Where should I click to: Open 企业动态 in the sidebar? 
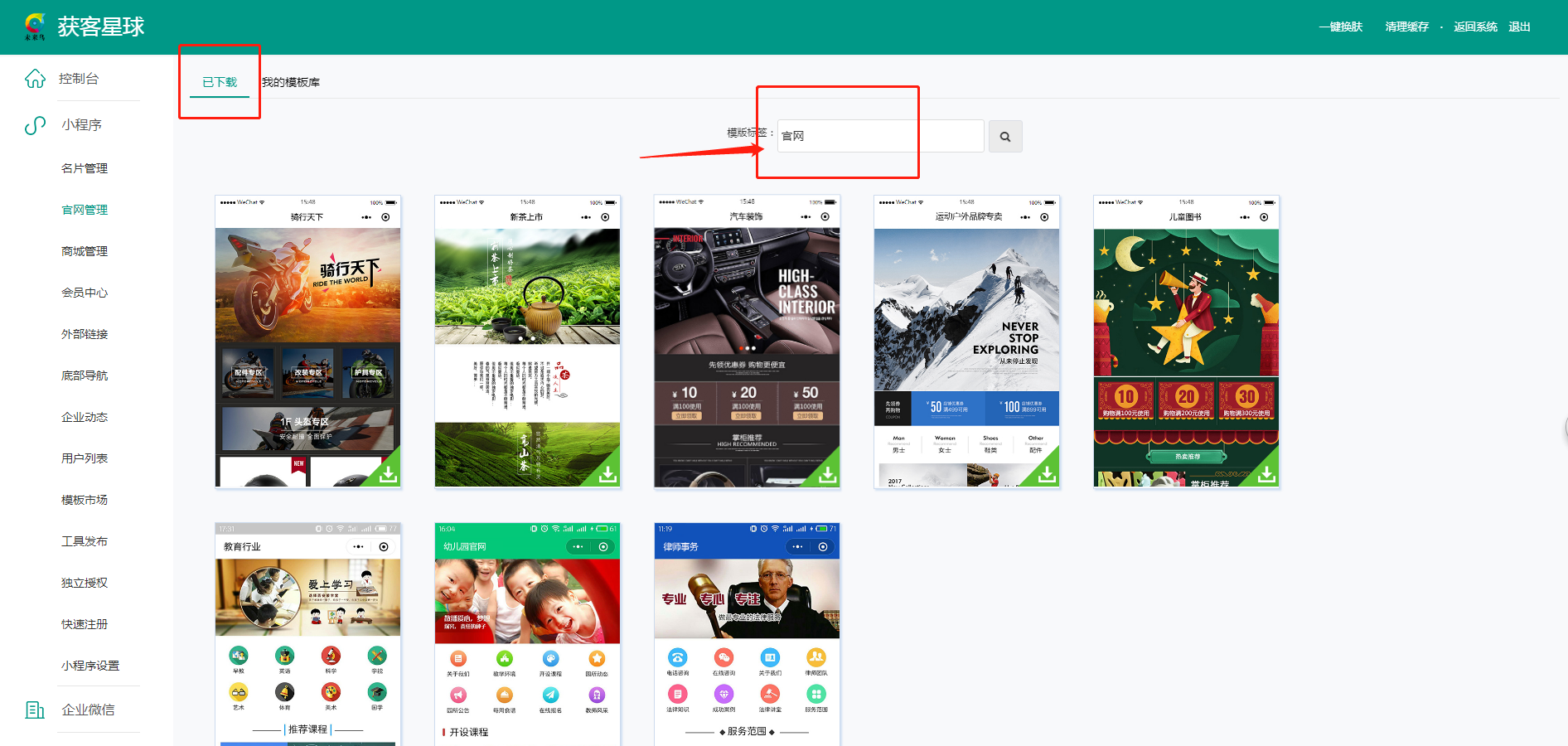85,417
